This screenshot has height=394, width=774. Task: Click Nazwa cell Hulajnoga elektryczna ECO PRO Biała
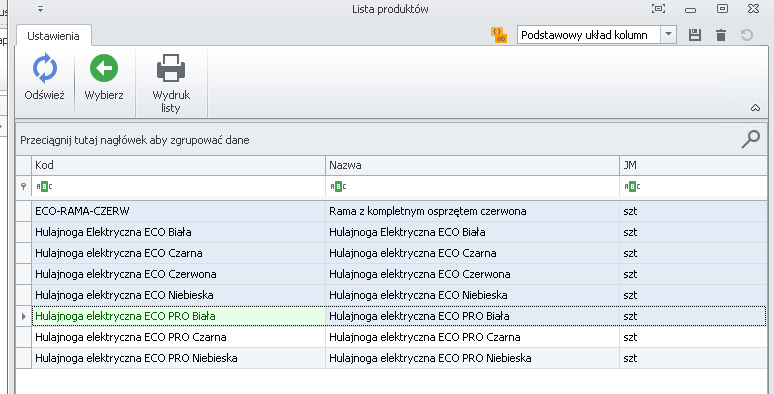tap(472, 316)
